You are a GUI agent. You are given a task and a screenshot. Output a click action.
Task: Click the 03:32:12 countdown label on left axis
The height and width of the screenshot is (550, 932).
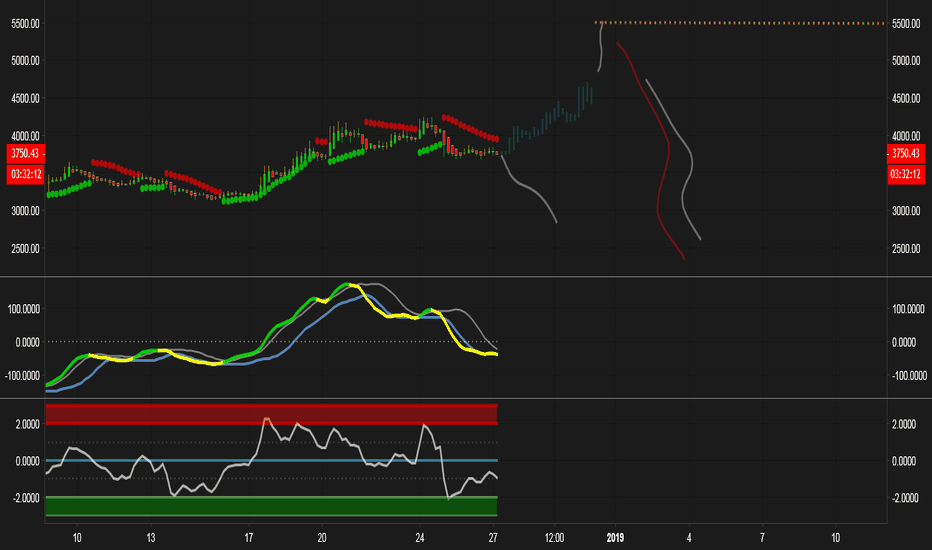coord(26,174)
